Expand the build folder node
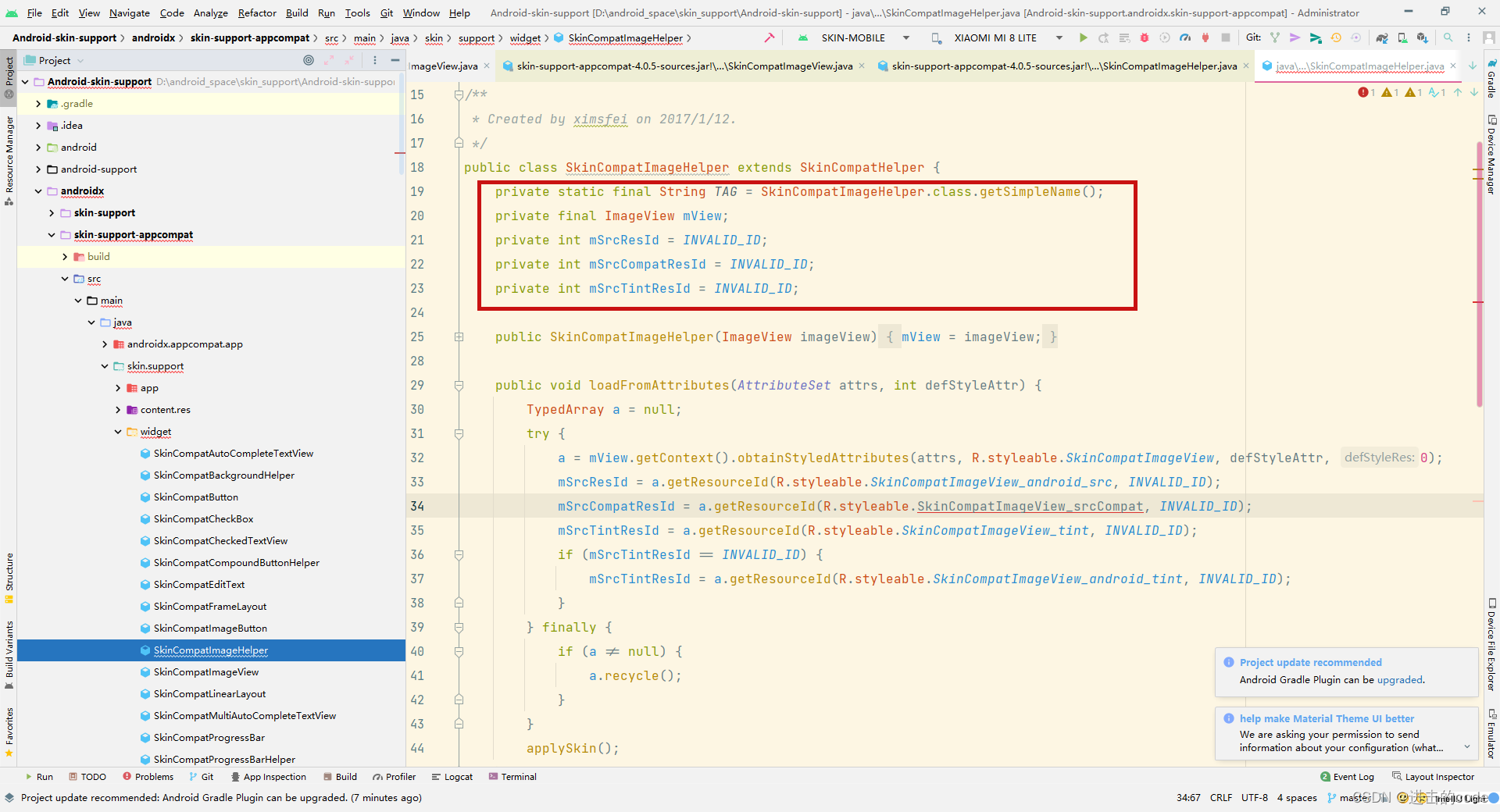The image size is (1500, 812). pos(65,257)
